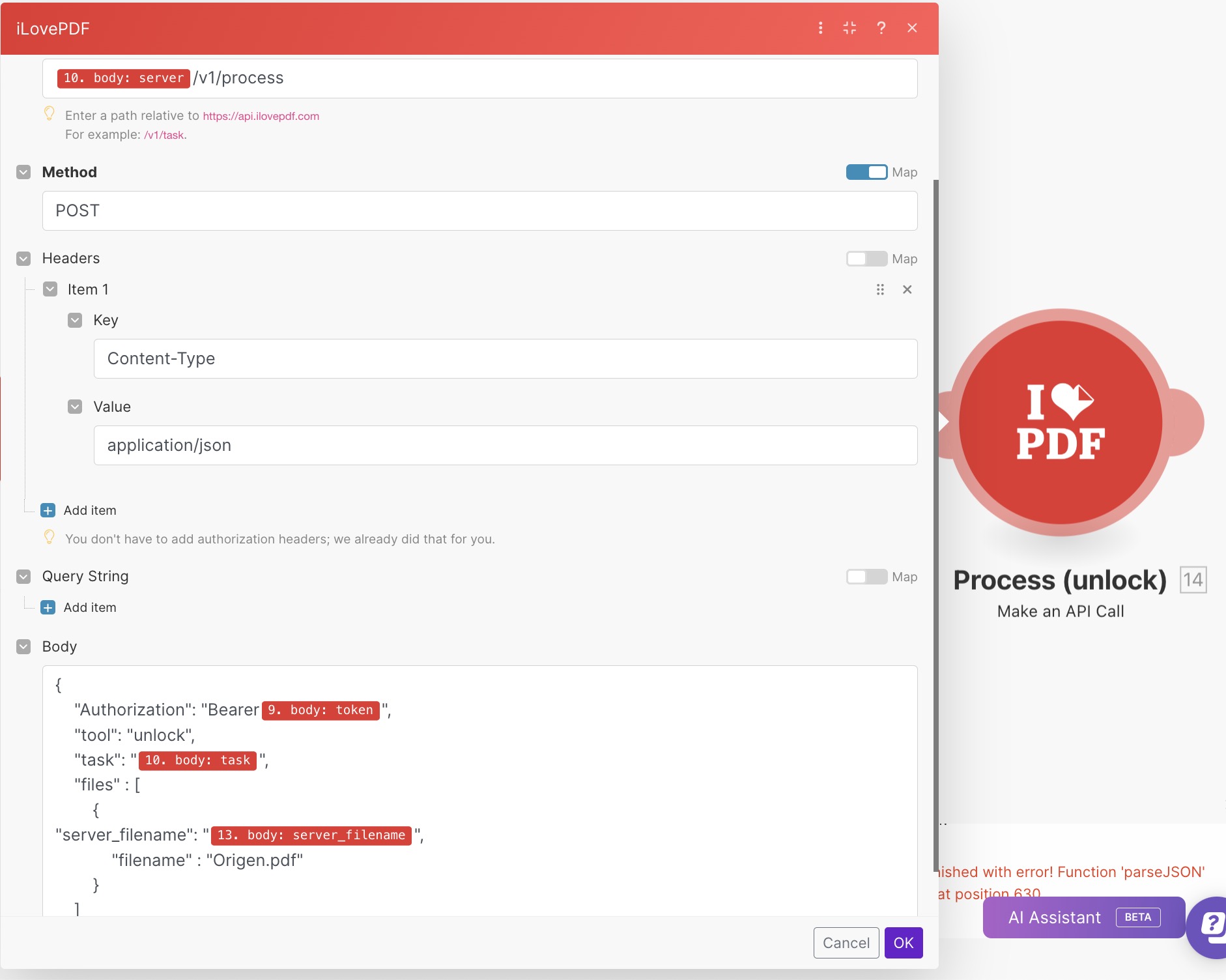Click the /v1/task example link

[x=164, y=135]
